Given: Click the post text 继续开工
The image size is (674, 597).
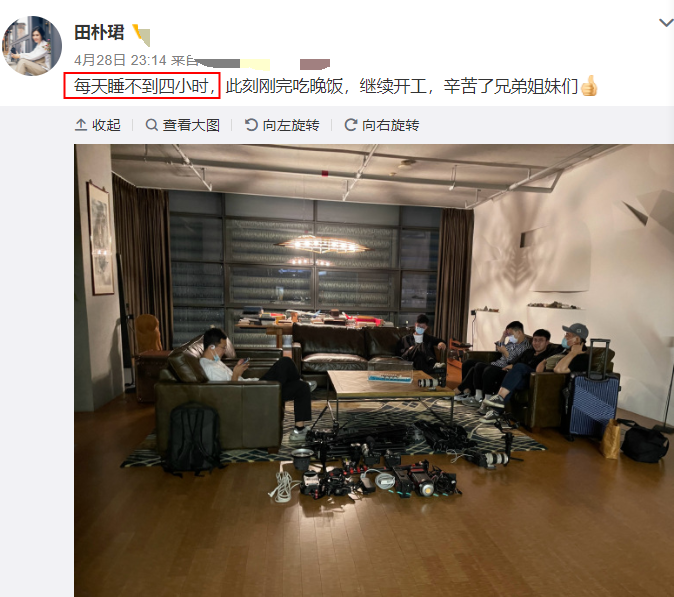Looking at the screenshot, I should [x=393, y=86].
